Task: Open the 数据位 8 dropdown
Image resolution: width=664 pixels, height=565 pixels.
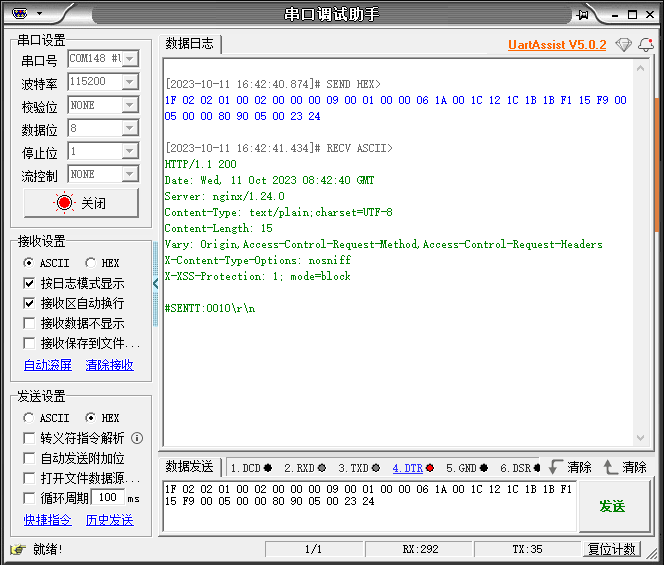Action: 130,127
